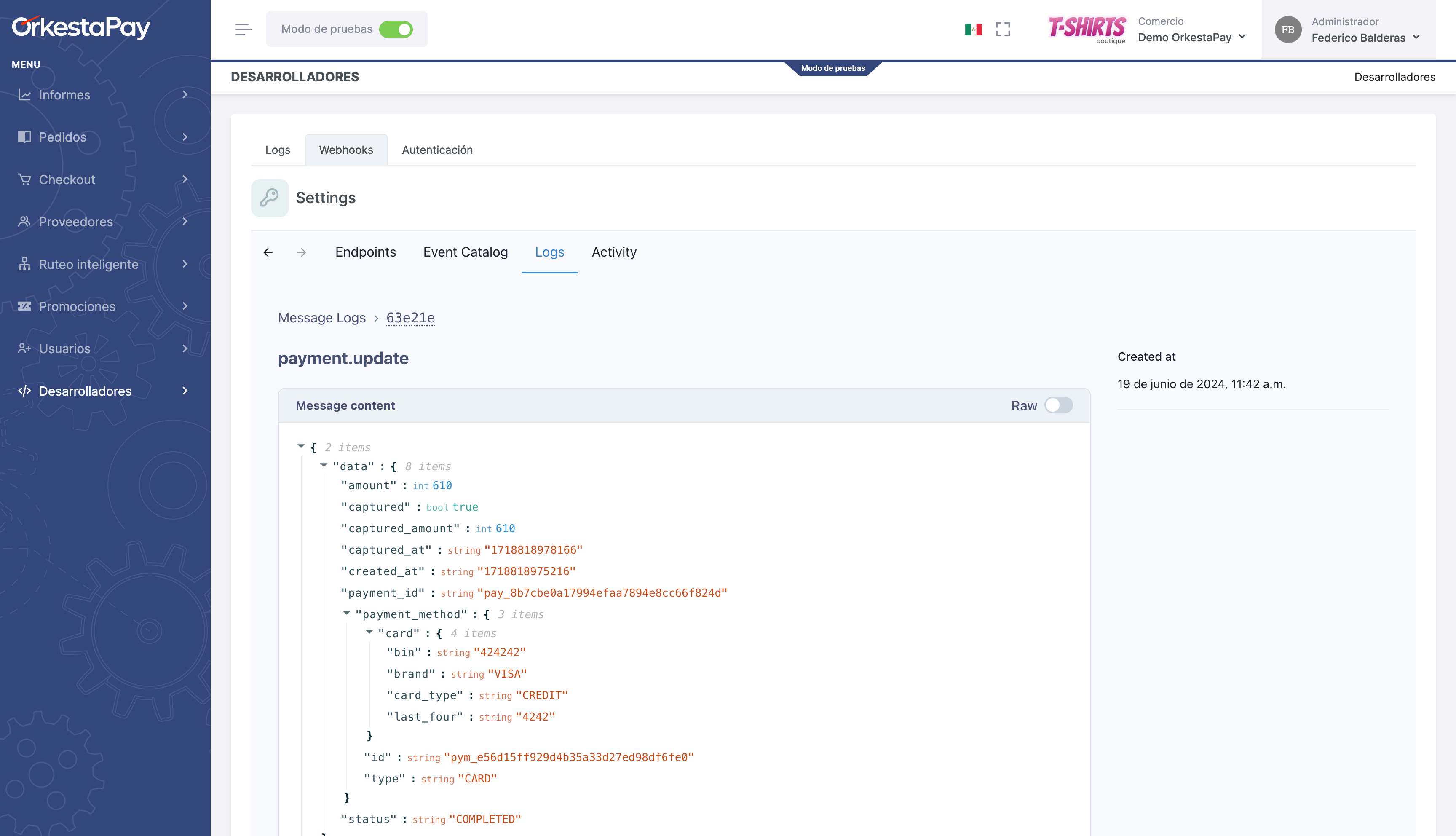Viewport: 1456px width, 836px height.
Task: Expand the Desarrolladores menu chevron
Action: pos(185,391)
